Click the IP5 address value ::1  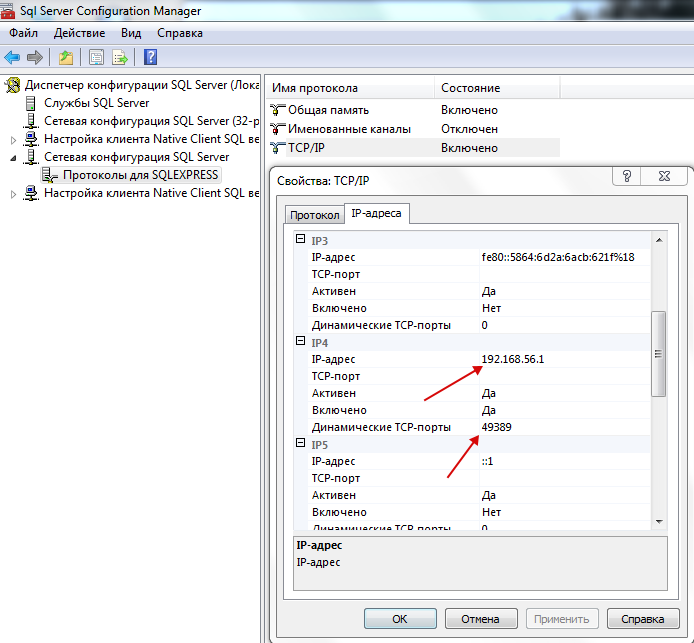[487, 461]
